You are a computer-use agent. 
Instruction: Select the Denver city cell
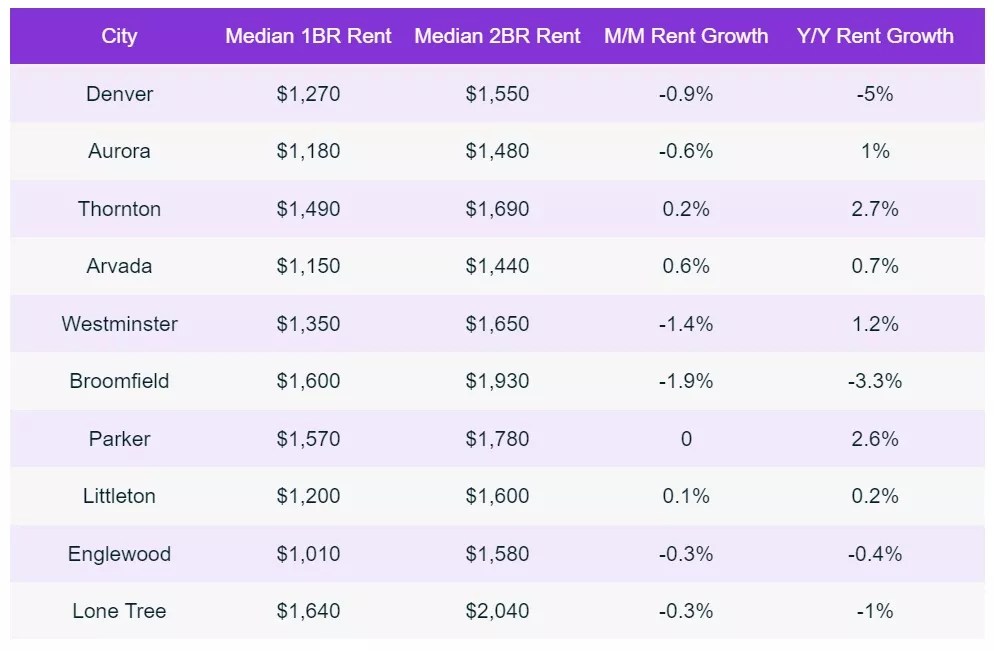tap(119, 94)
